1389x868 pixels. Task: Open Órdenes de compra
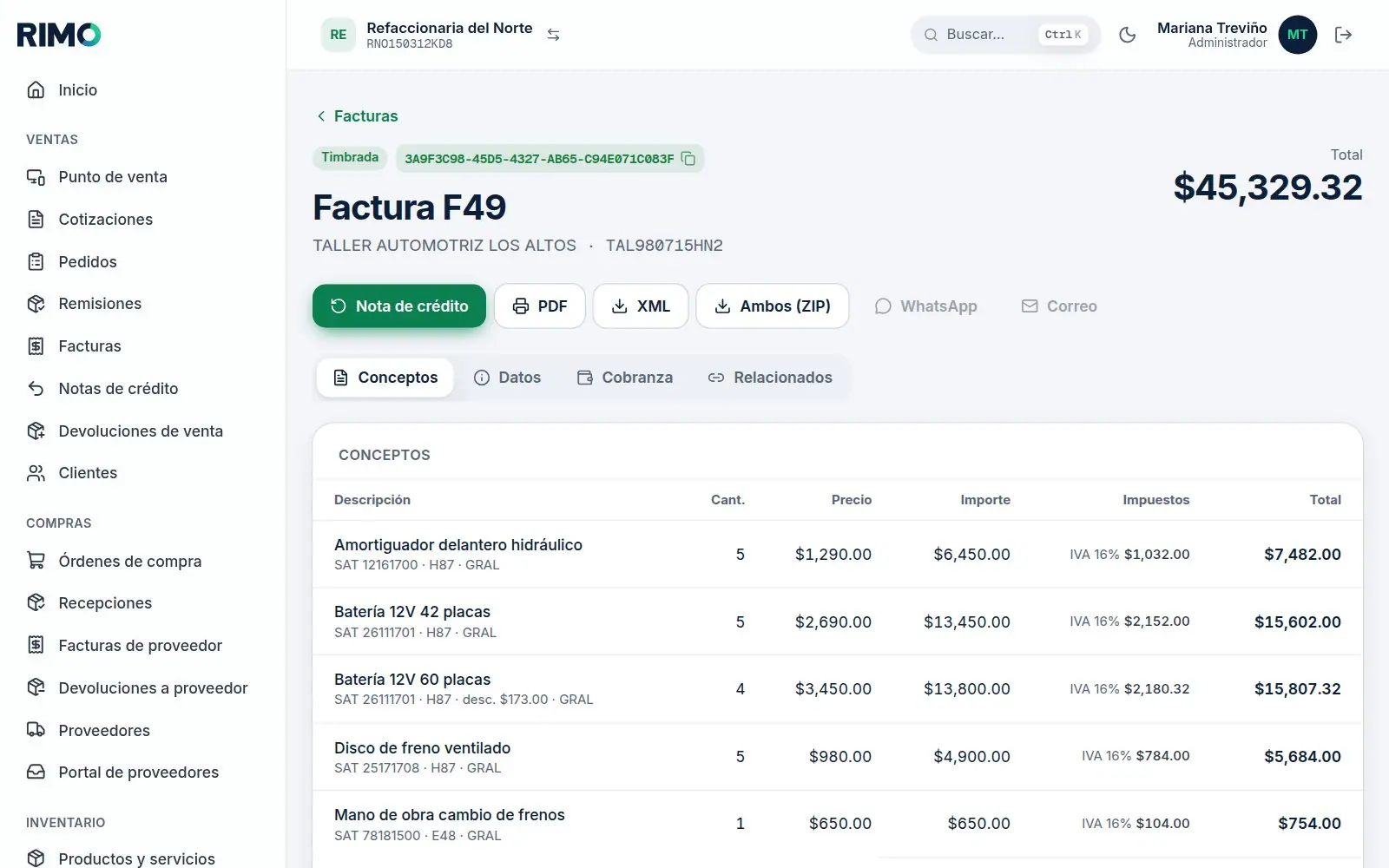pyautogui.click(x=142, y=562)
